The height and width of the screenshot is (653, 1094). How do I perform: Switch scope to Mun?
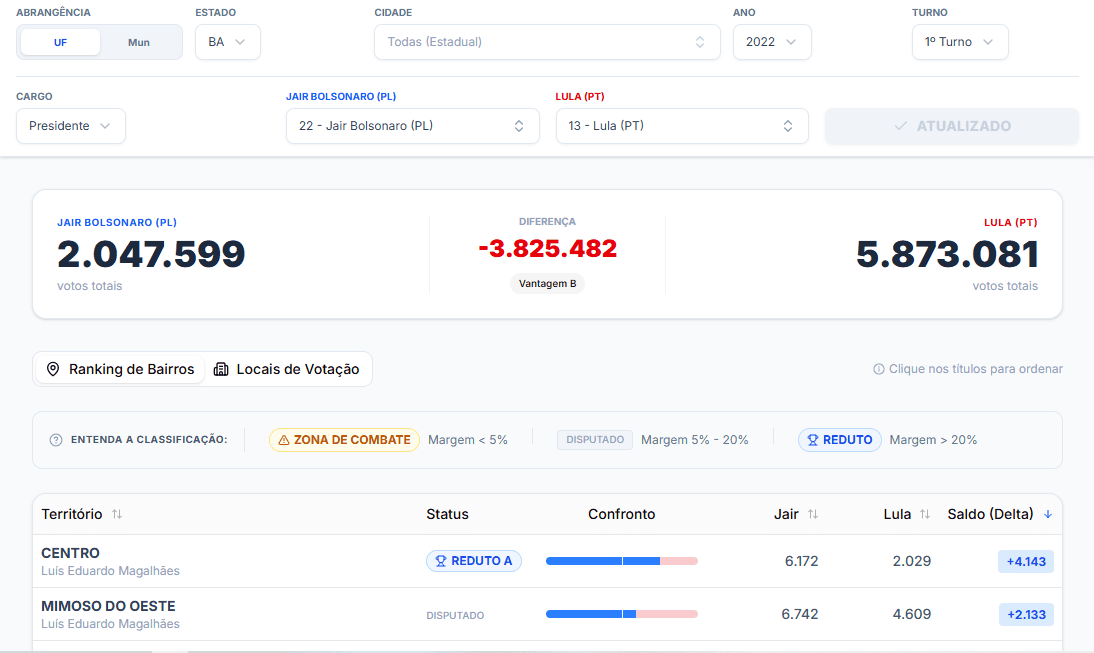[139, 42]
